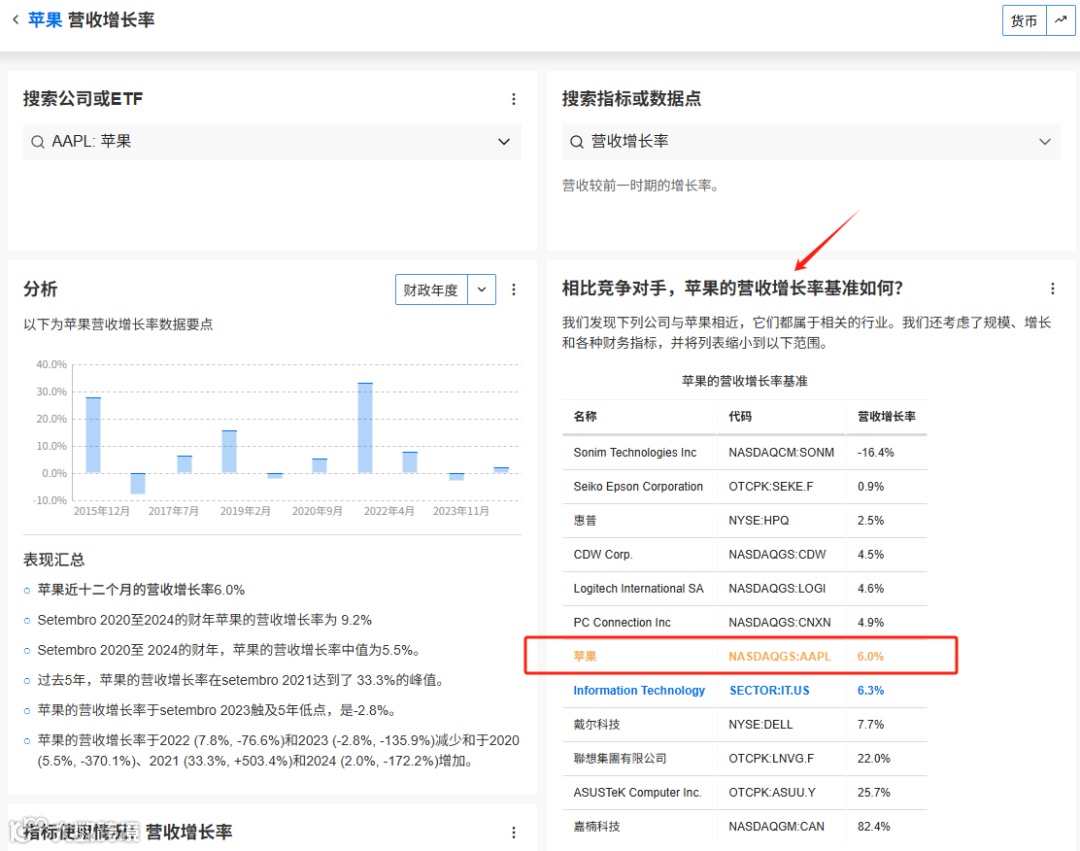Screen dimensions: 1080x851
Task: Click the 货币 currency button
Action: click(1024, 21)
